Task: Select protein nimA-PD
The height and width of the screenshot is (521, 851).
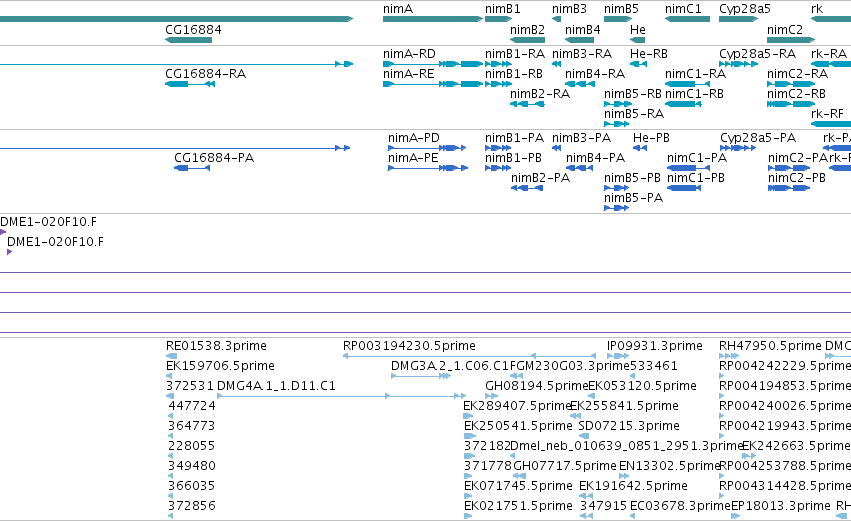Action: coord(427,148)
